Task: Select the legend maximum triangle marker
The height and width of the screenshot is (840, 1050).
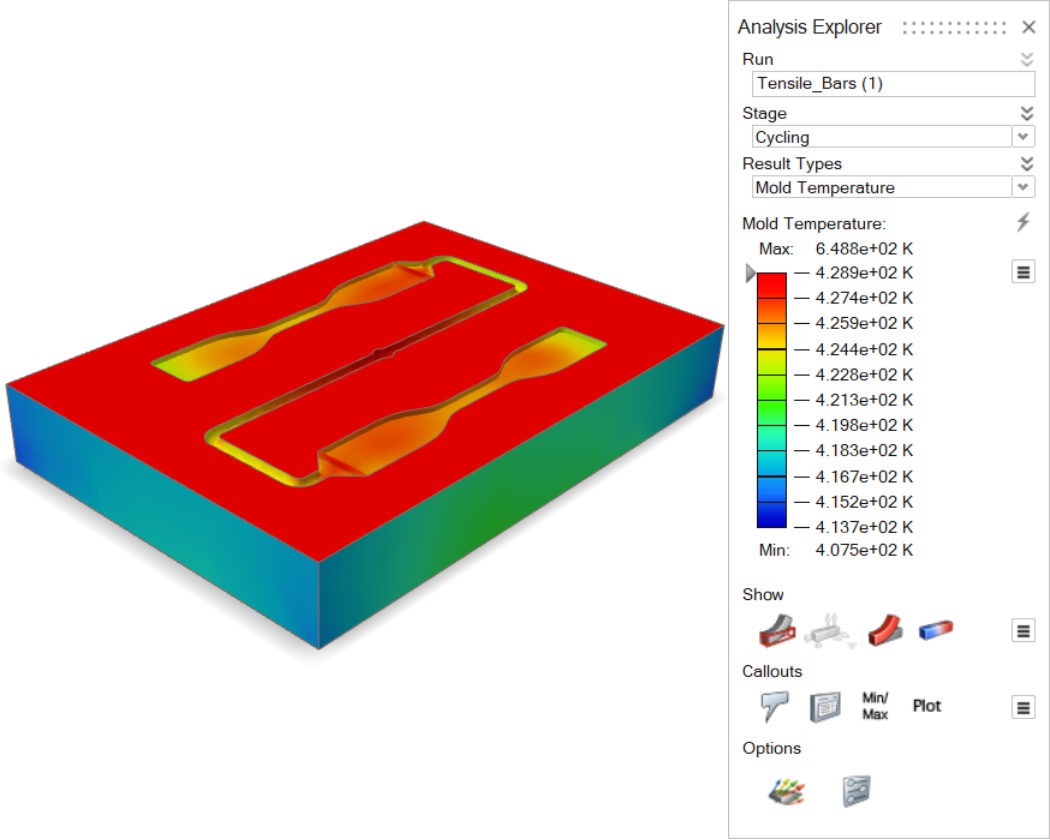Action: click(750, 273)
